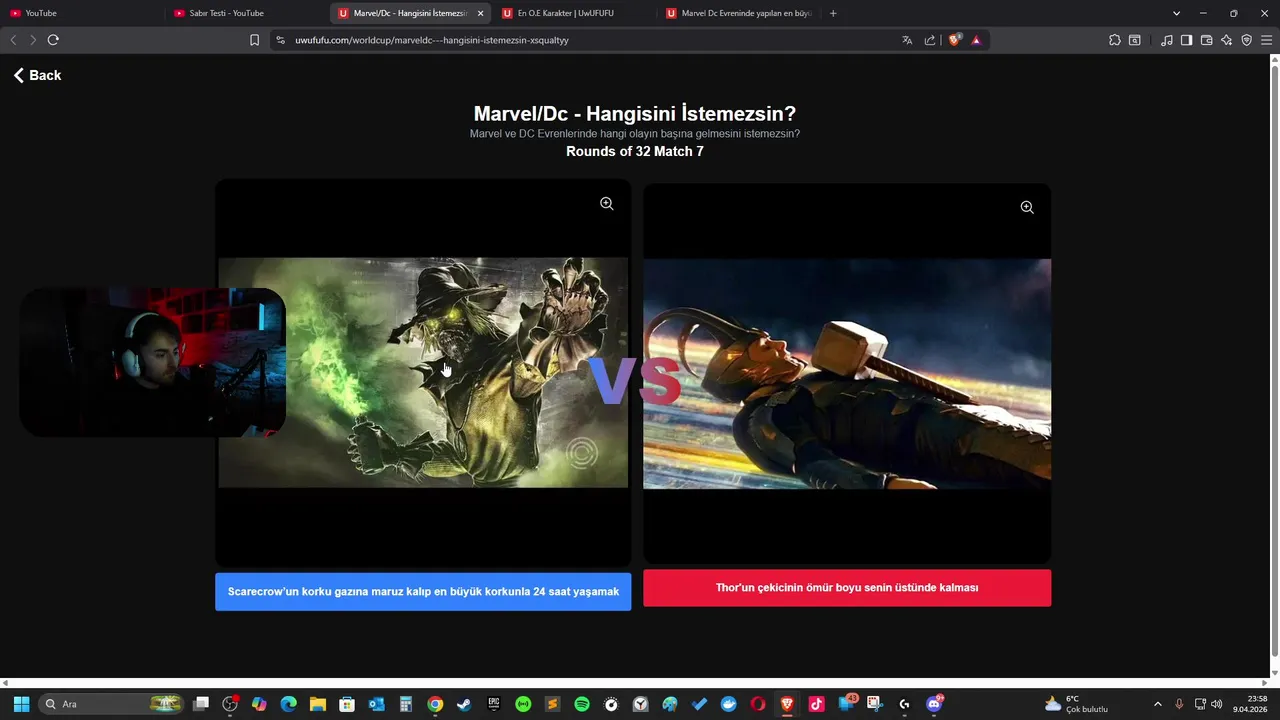Open Brave Shields lion icon
Image resolution: width=1280 pixels, height=720 pixels.
click(x=955, y=40)
